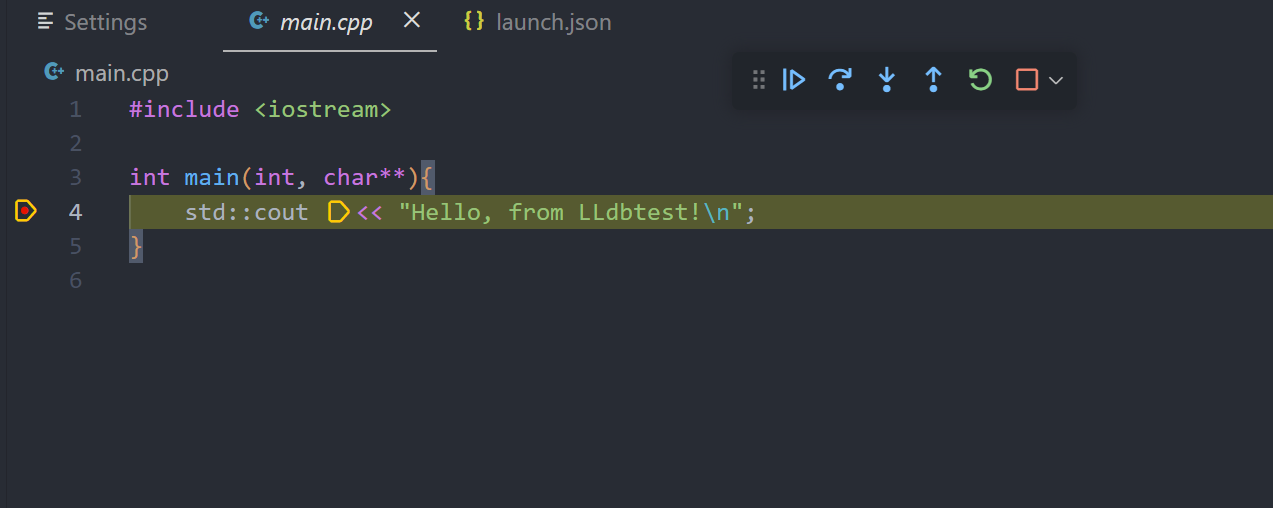Screen dimensions: 1273x508
Task: Click the C++ icon in main.cpp tab
Action: pos(259,21)
